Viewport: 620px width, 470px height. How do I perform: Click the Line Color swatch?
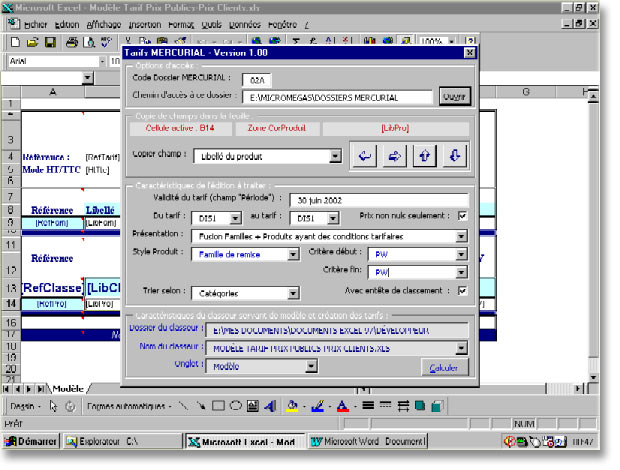pos(318,406)
